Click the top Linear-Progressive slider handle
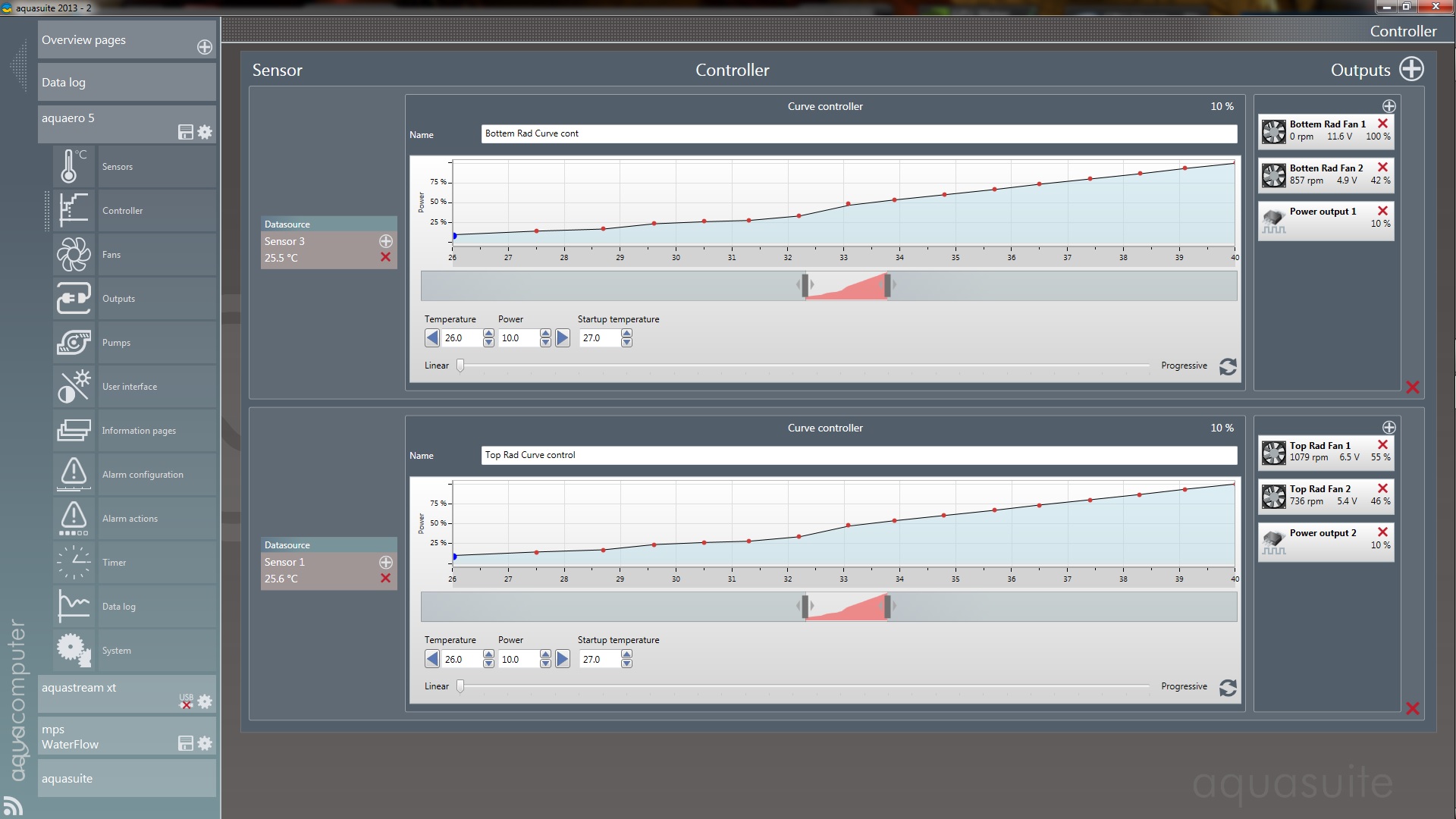 [460, 366]
